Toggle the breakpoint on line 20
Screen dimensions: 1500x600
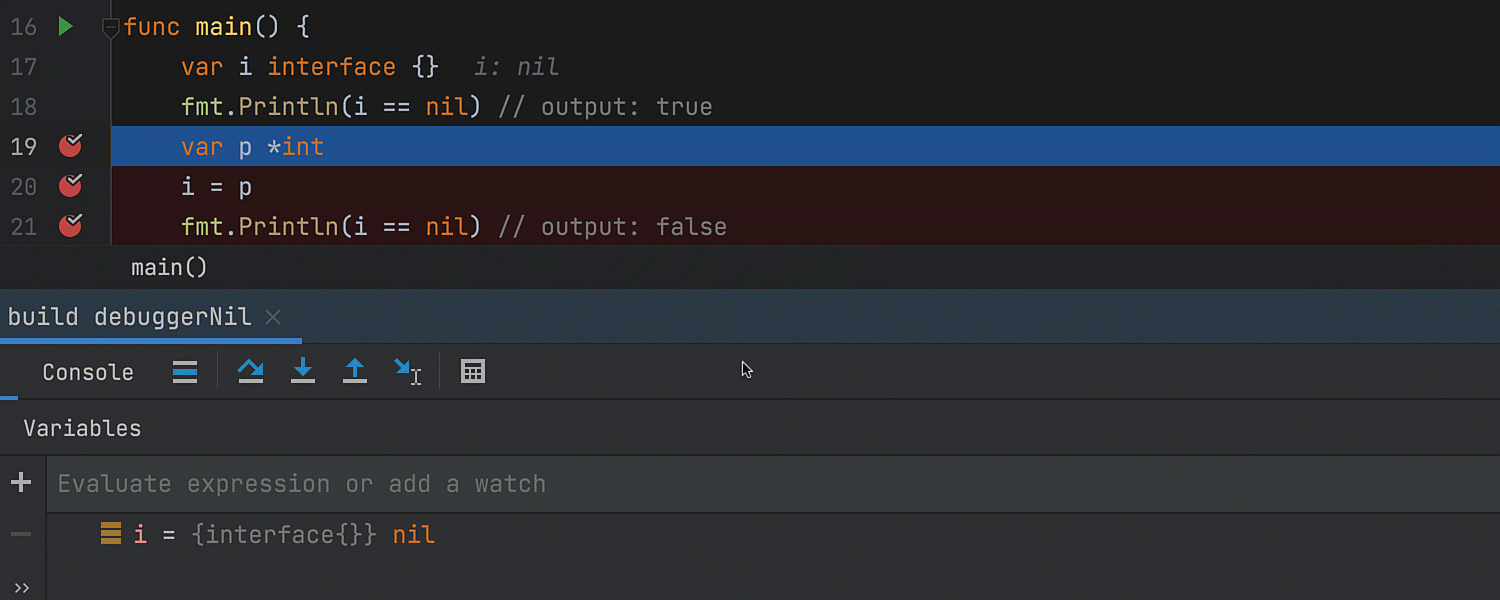(70, 186)
